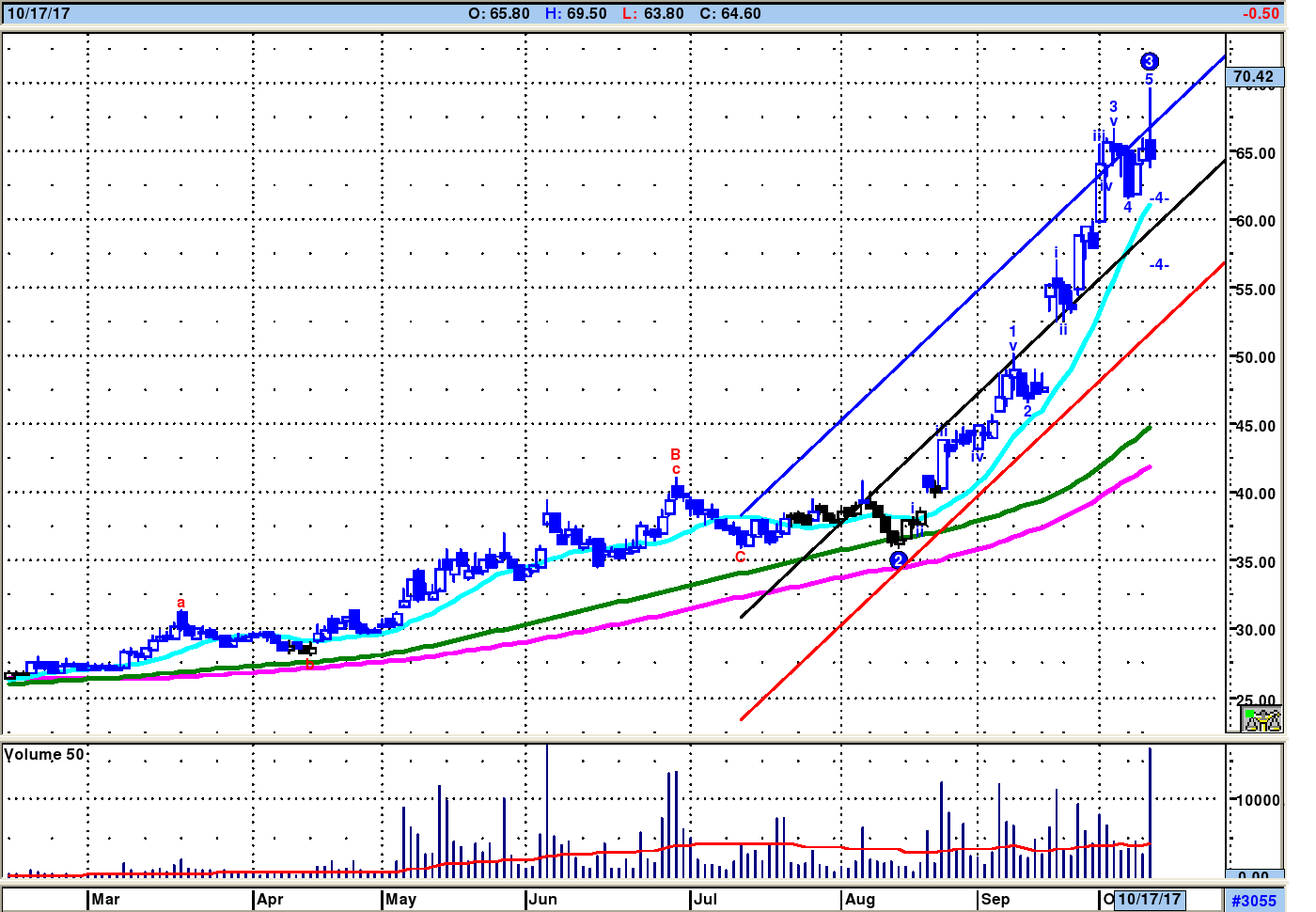Click the 10/17/17 date marker on the time axis
Image resolution: width=1316 pixels, height=912 pixels.
coord(1149,900)
